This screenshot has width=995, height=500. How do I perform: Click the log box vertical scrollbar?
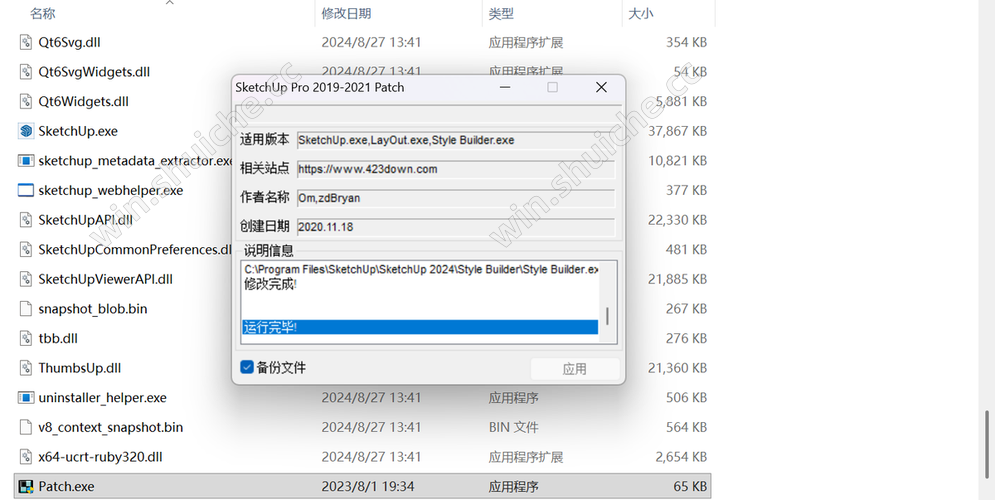tap(607, 320)
